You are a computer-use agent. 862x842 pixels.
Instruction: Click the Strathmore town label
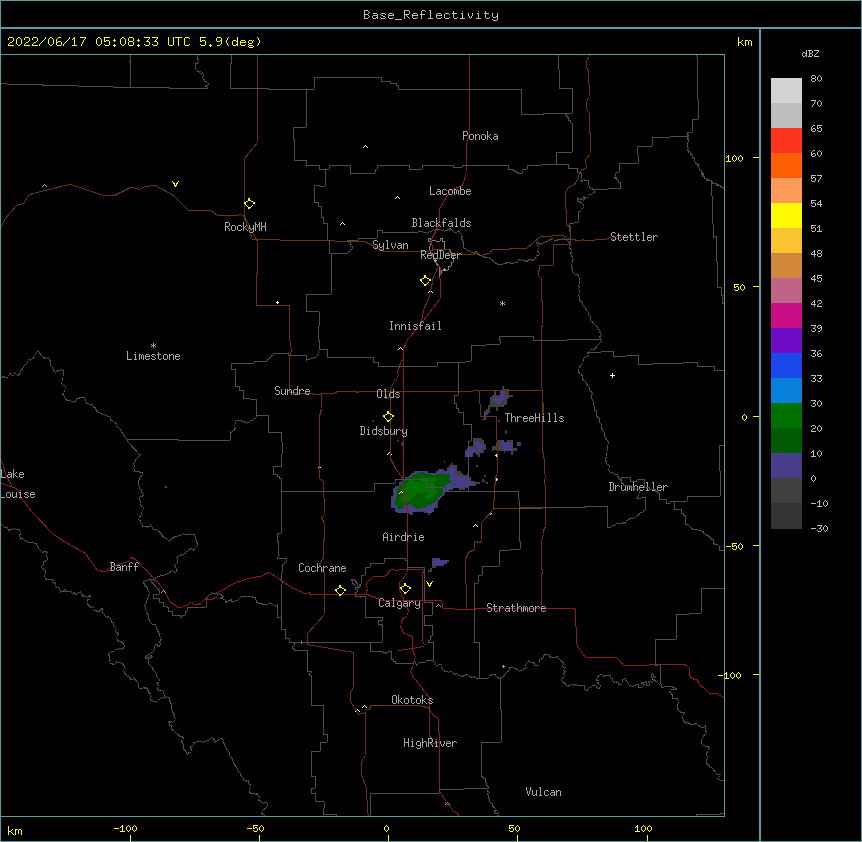click(x=516, y=608)
